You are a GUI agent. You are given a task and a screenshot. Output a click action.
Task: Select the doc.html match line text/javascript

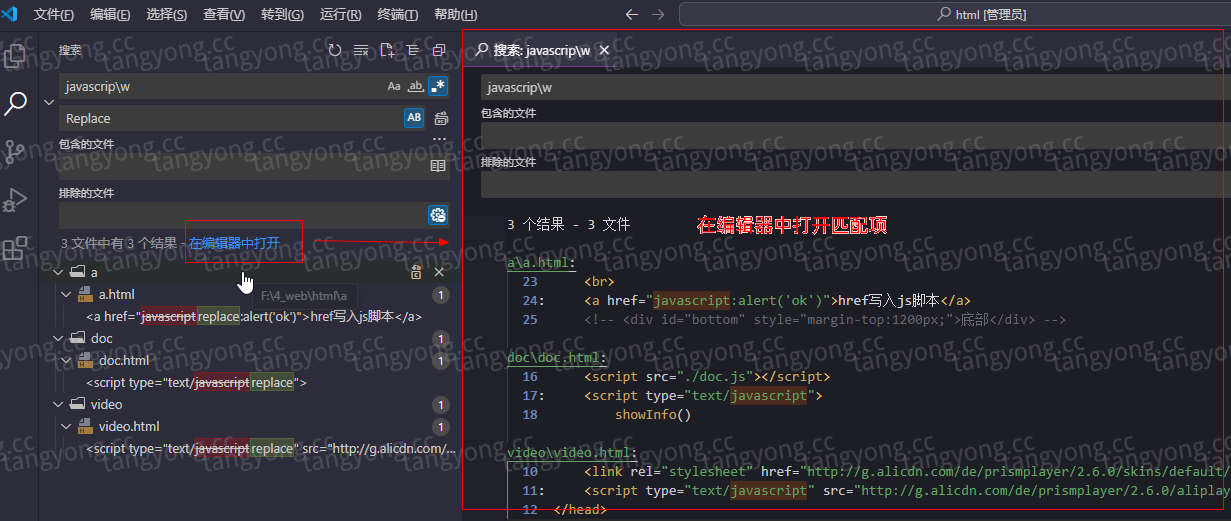coord(196,383)
